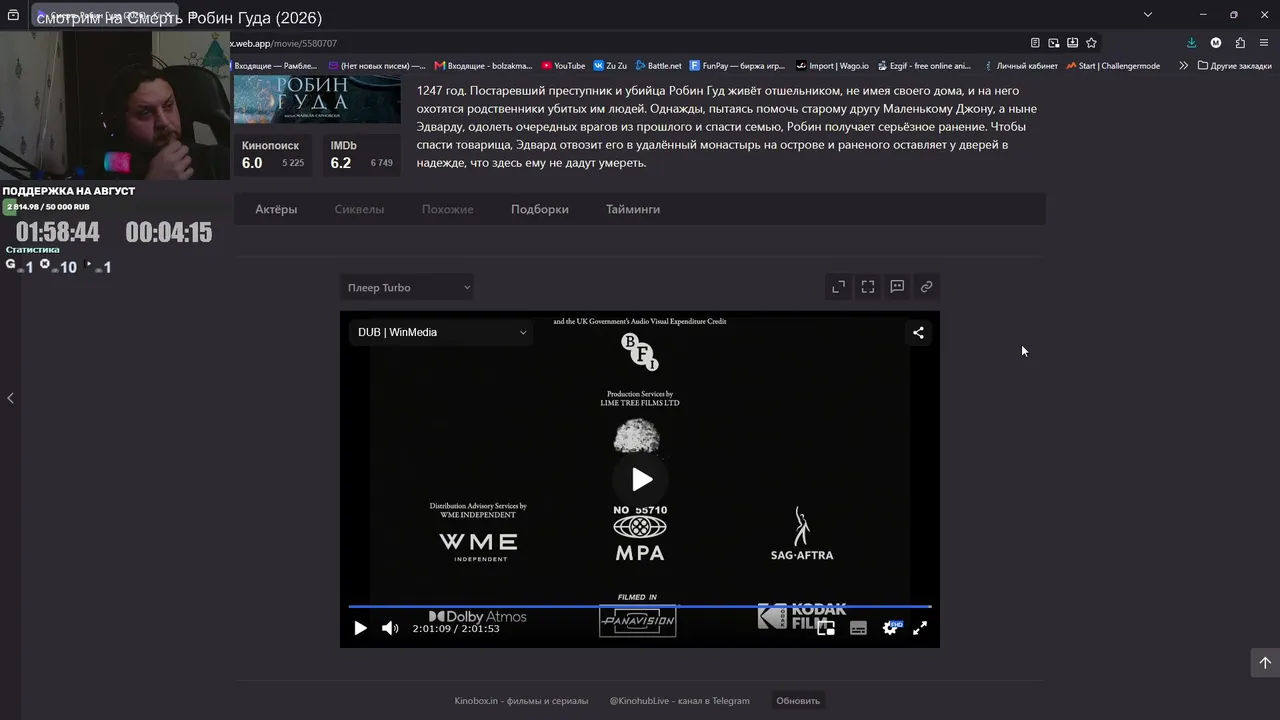This screenshot has width=1280, height=720.
Task: Open reader view icon in the address bar
Action: (1035, 43)
